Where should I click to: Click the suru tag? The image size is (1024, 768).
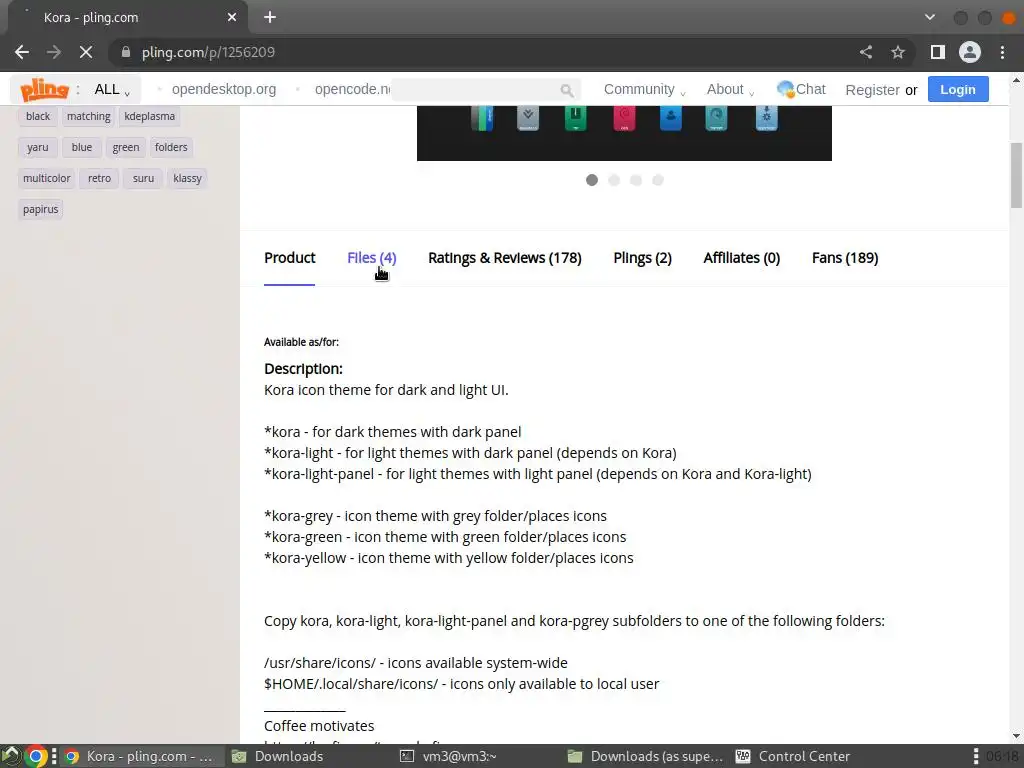(143, 178)
